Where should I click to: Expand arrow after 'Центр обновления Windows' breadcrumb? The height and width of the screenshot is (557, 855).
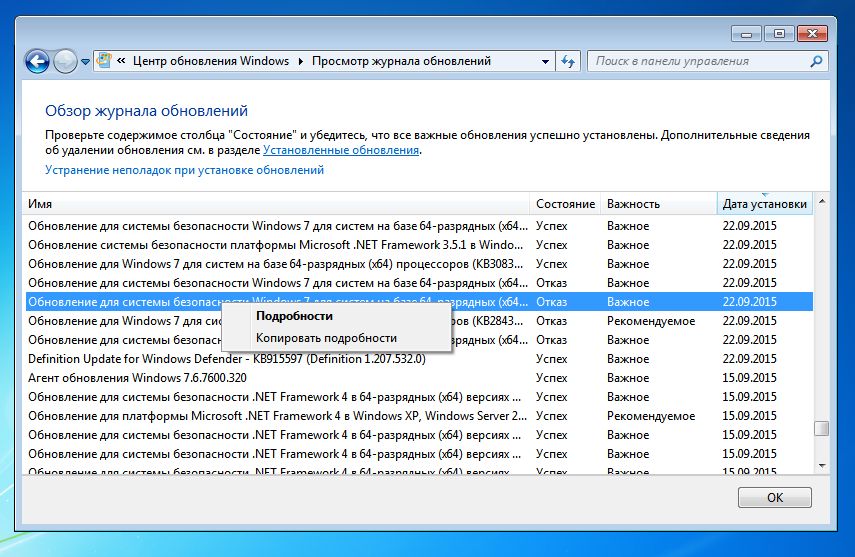(x=300, y=61)
